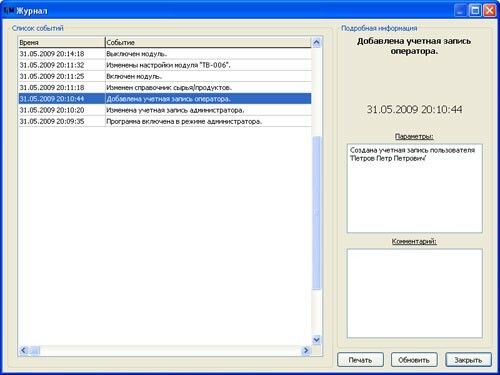Select row 'Программа включена в режиме администратора.'
Image resolution: width=500 pixels, height=375 pixels.
click(x=165, y=121)
